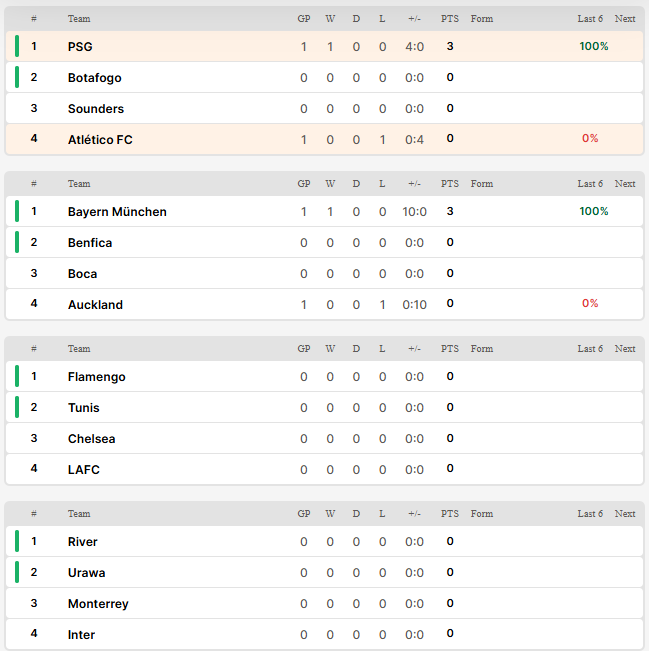This screenshot has width=649, height=651.
Task: Open River team page
Action: [83, 542]
